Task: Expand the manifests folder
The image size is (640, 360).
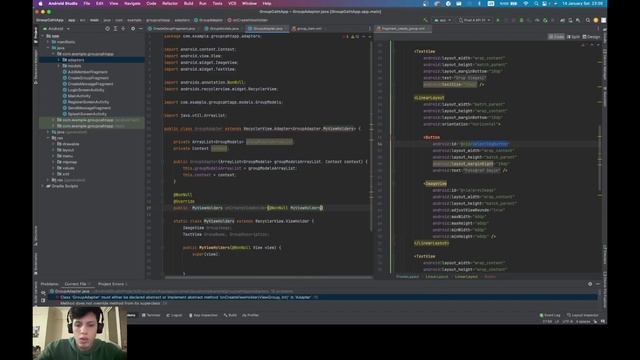Action: click(x=48, y=42)
